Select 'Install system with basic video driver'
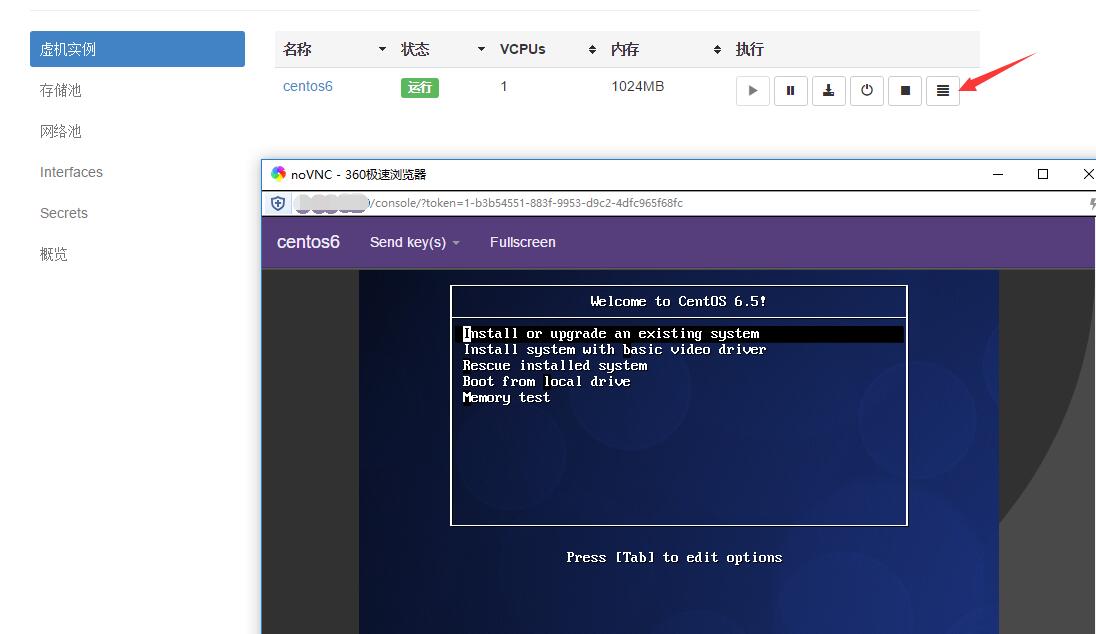The height and width of the screenshot is (634, 1096). coord(614,350)
